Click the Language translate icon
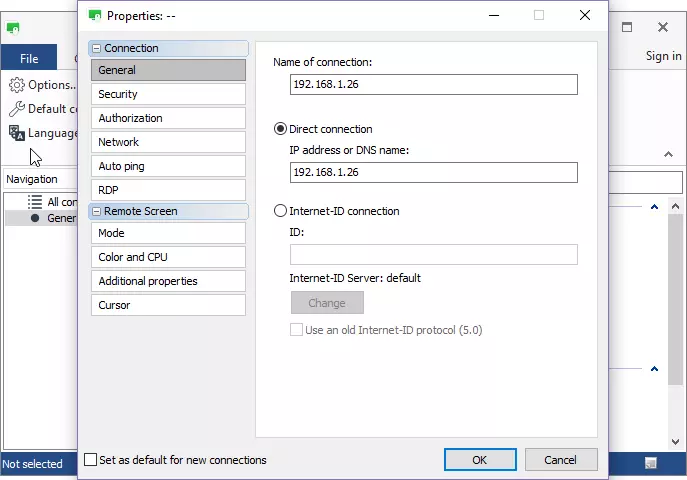The width and height of the screenshot is (687, 480). (x=16, y=133)
